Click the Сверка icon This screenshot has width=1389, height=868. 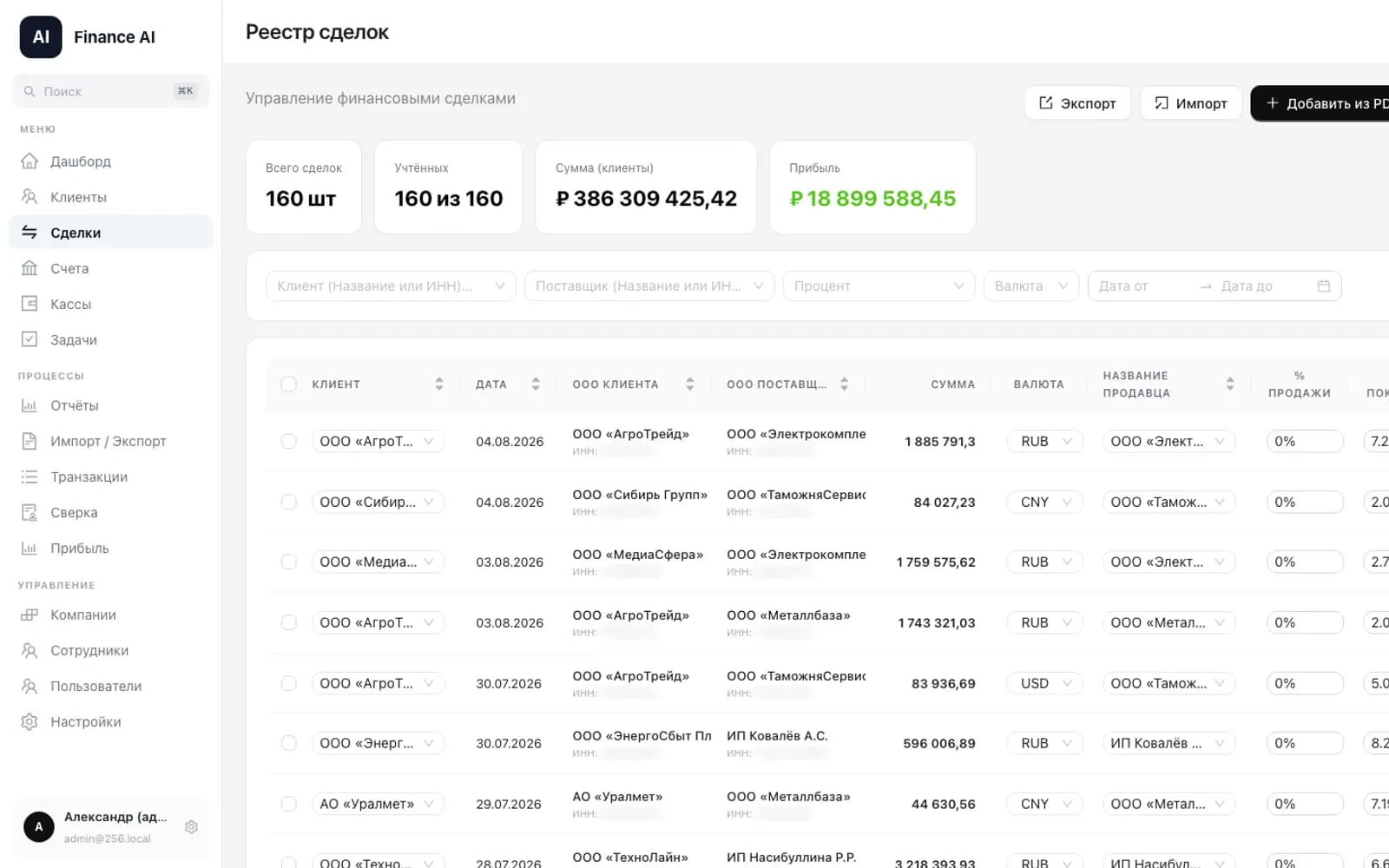tap(30, 512)
